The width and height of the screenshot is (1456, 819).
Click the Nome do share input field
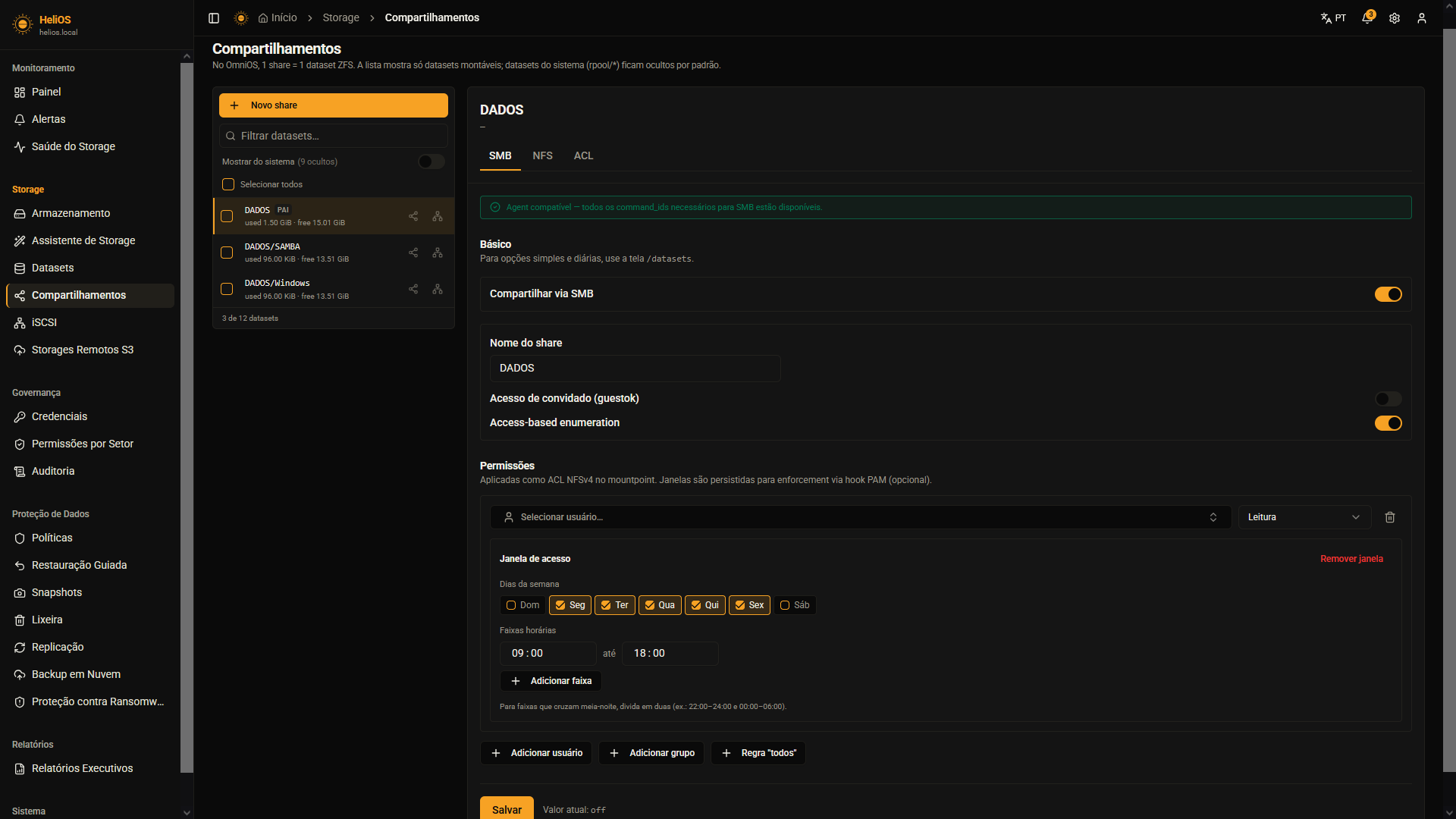pyautogui.click(x=635, y=369)
